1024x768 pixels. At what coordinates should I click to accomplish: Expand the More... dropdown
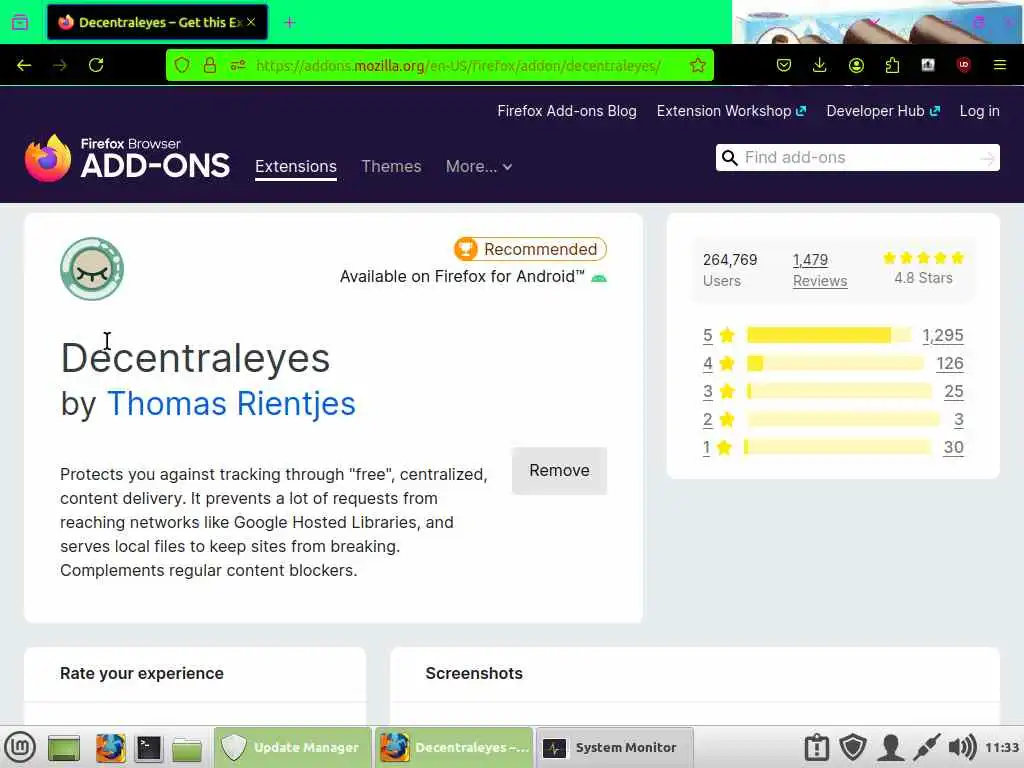[479, 167]
